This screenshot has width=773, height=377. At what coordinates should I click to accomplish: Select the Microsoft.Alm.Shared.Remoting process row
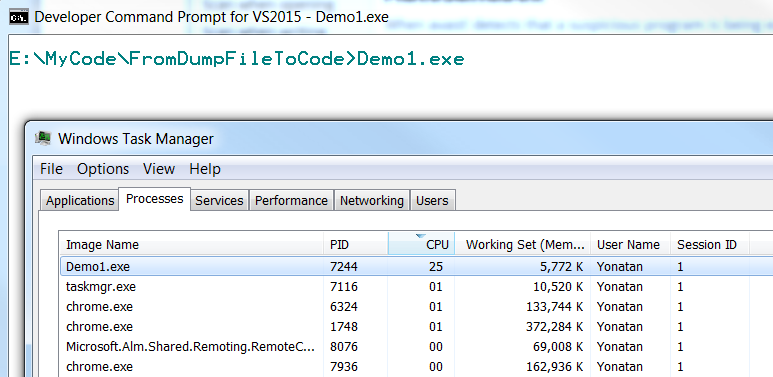417,347
